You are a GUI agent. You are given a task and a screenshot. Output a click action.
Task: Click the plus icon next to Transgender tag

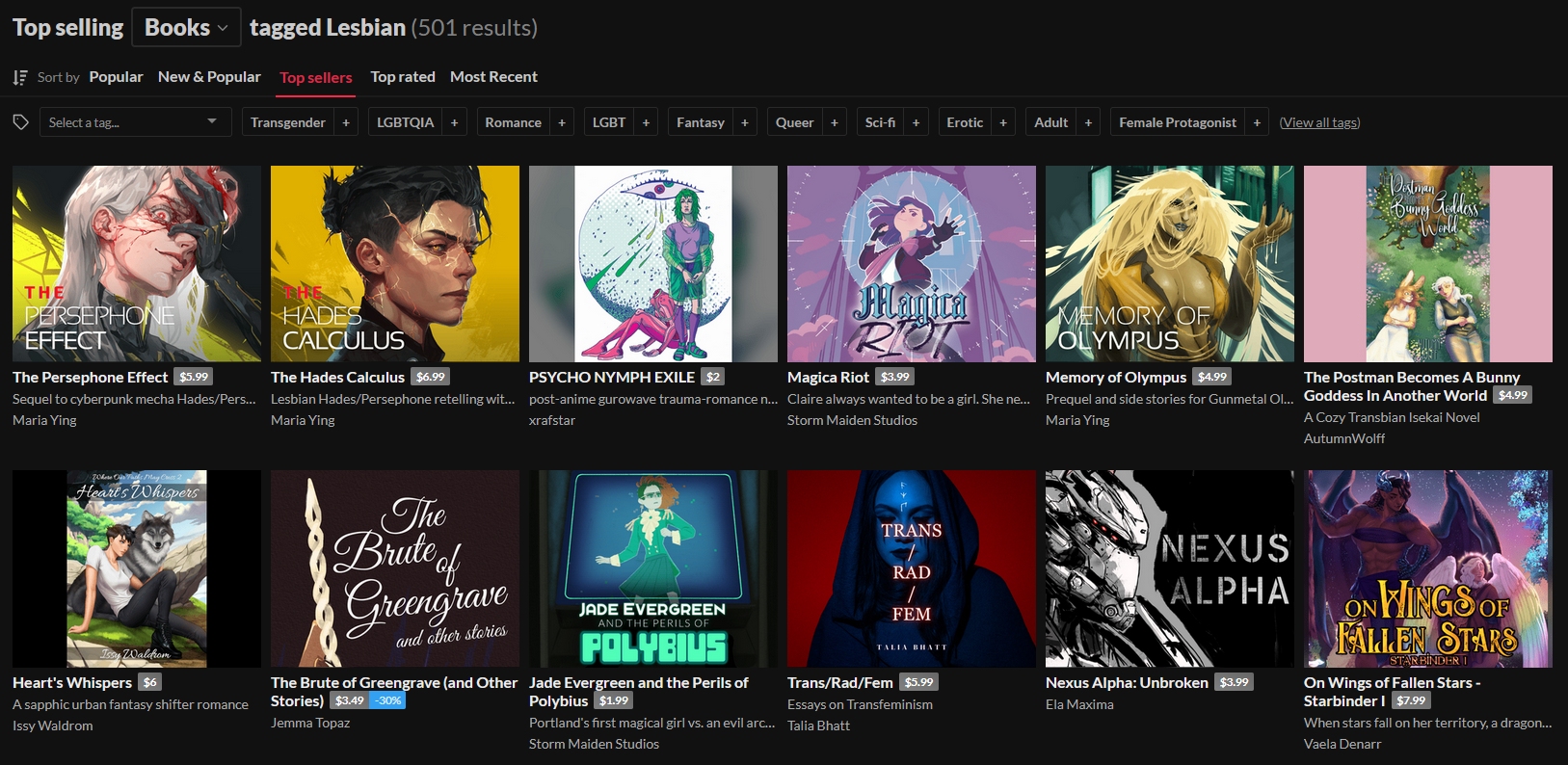(x=346, y=122)
